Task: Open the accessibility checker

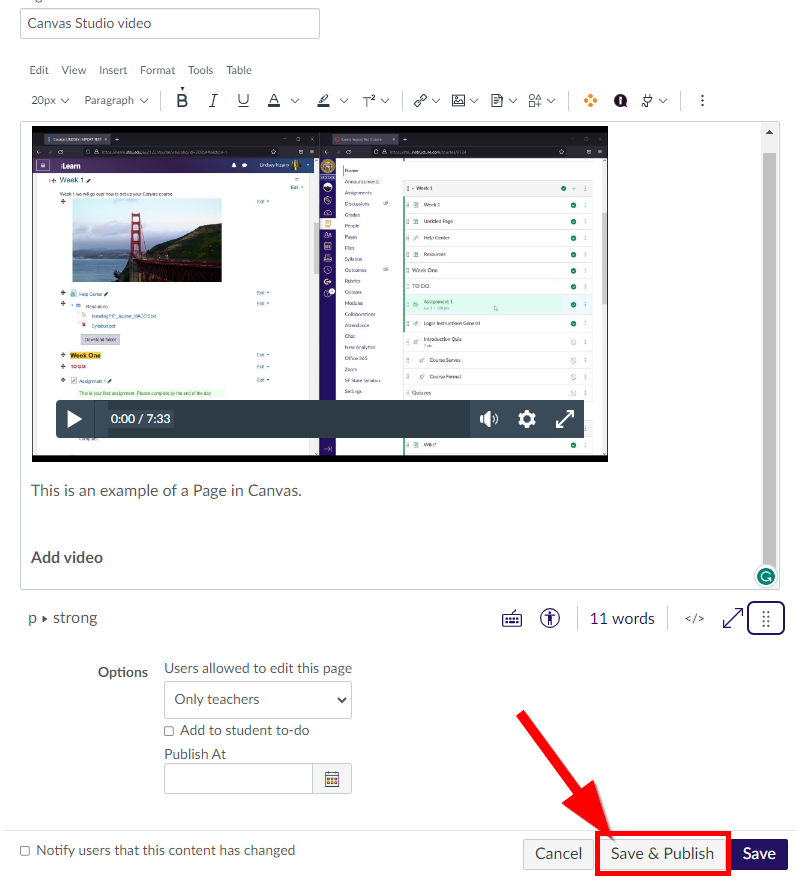Action: [550, 618]
